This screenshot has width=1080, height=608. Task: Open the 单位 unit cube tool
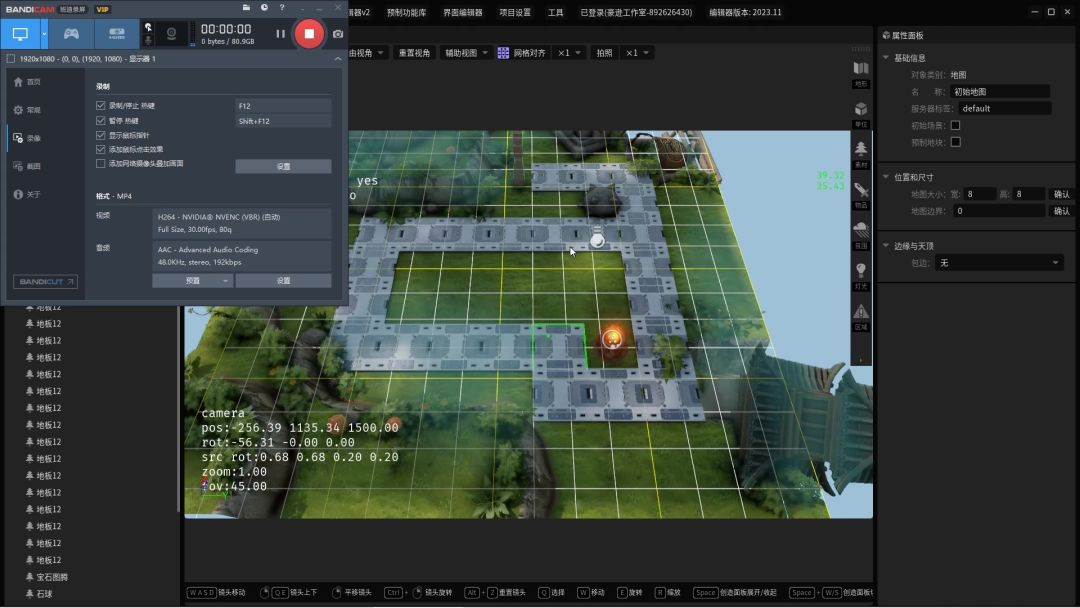(861, 112)
